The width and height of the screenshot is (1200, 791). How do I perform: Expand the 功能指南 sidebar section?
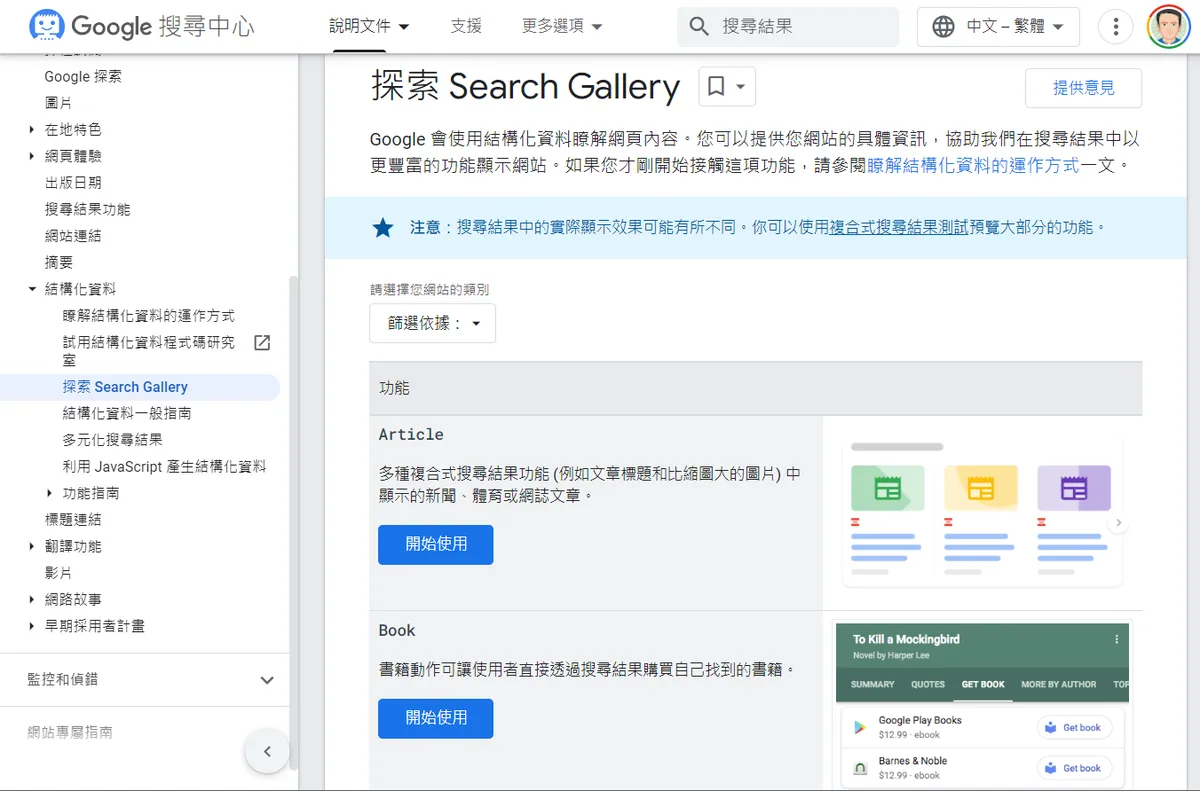[x=50, y=493]
